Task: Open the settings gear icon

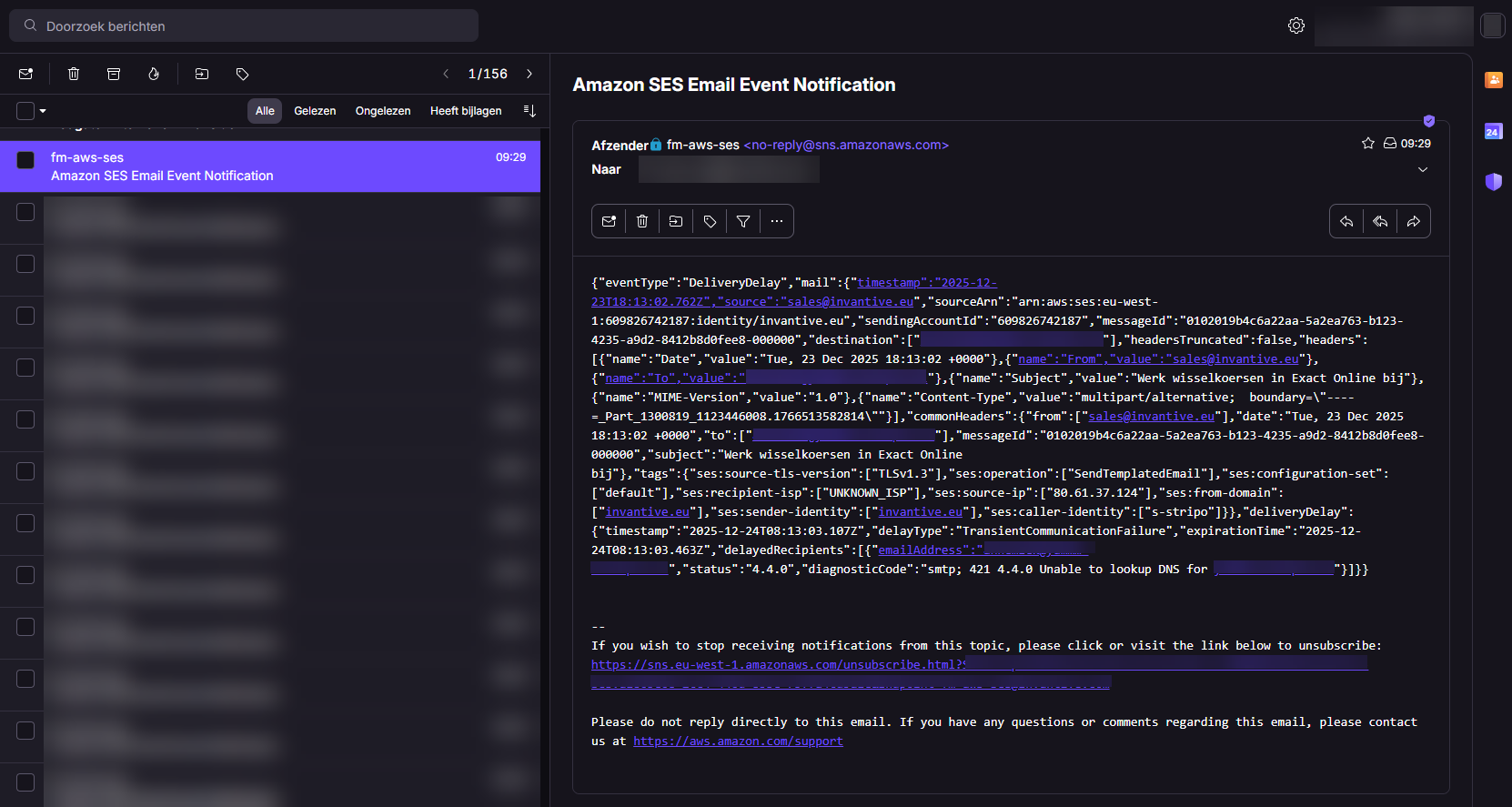Action: [1296, 25]
